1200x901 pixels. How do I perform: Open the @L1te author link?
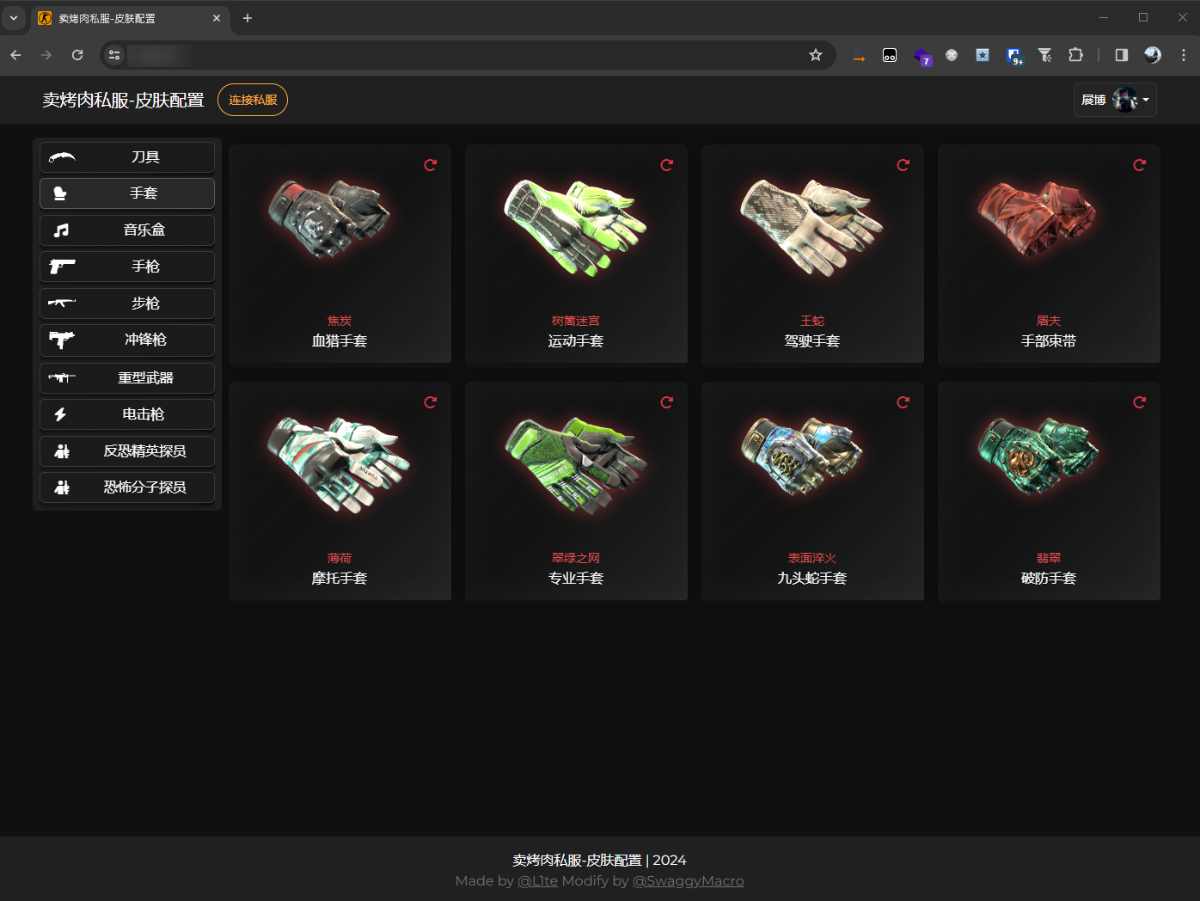point(536,881)
